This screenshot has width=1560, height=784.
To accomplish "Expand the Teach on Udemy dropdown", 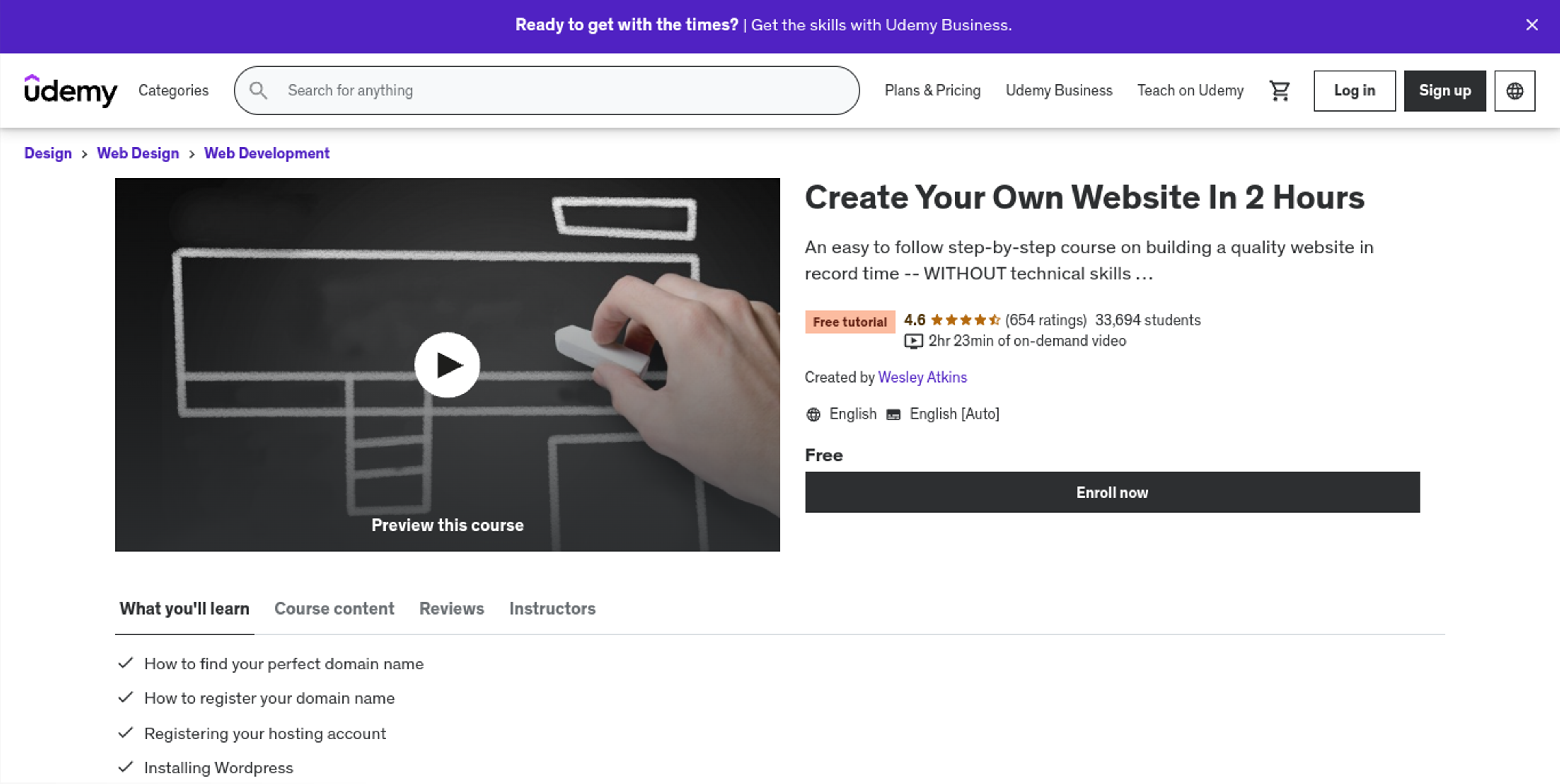I will pos(1191,90).
